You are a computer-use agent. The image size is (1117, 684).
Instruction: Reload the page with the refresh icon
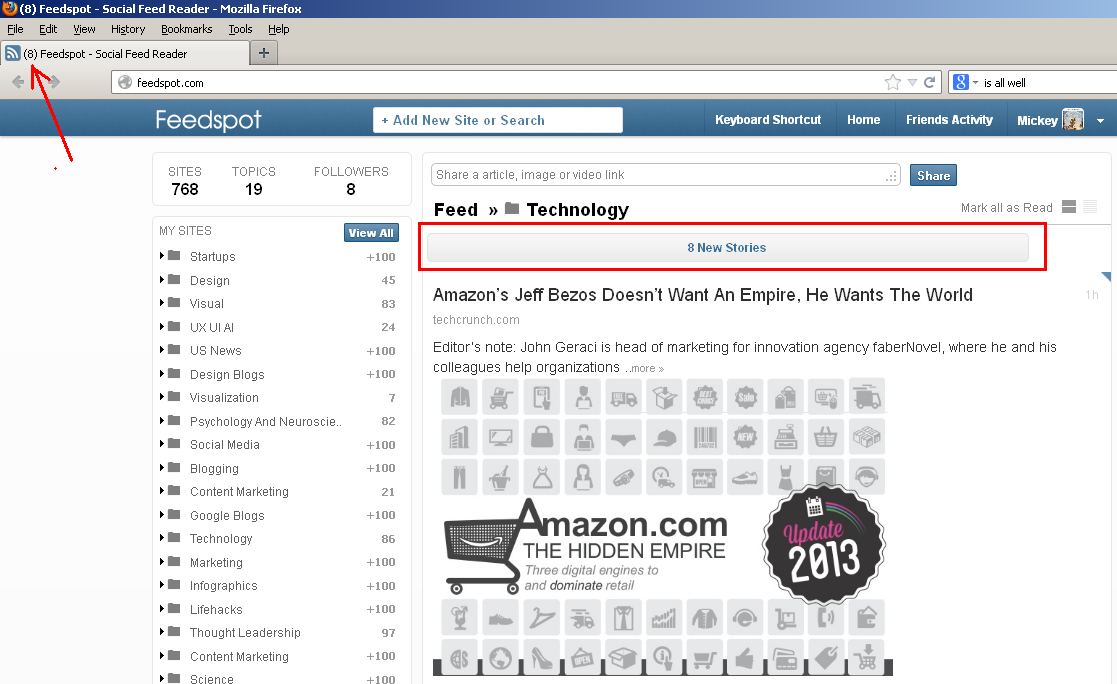coord(930,83)
